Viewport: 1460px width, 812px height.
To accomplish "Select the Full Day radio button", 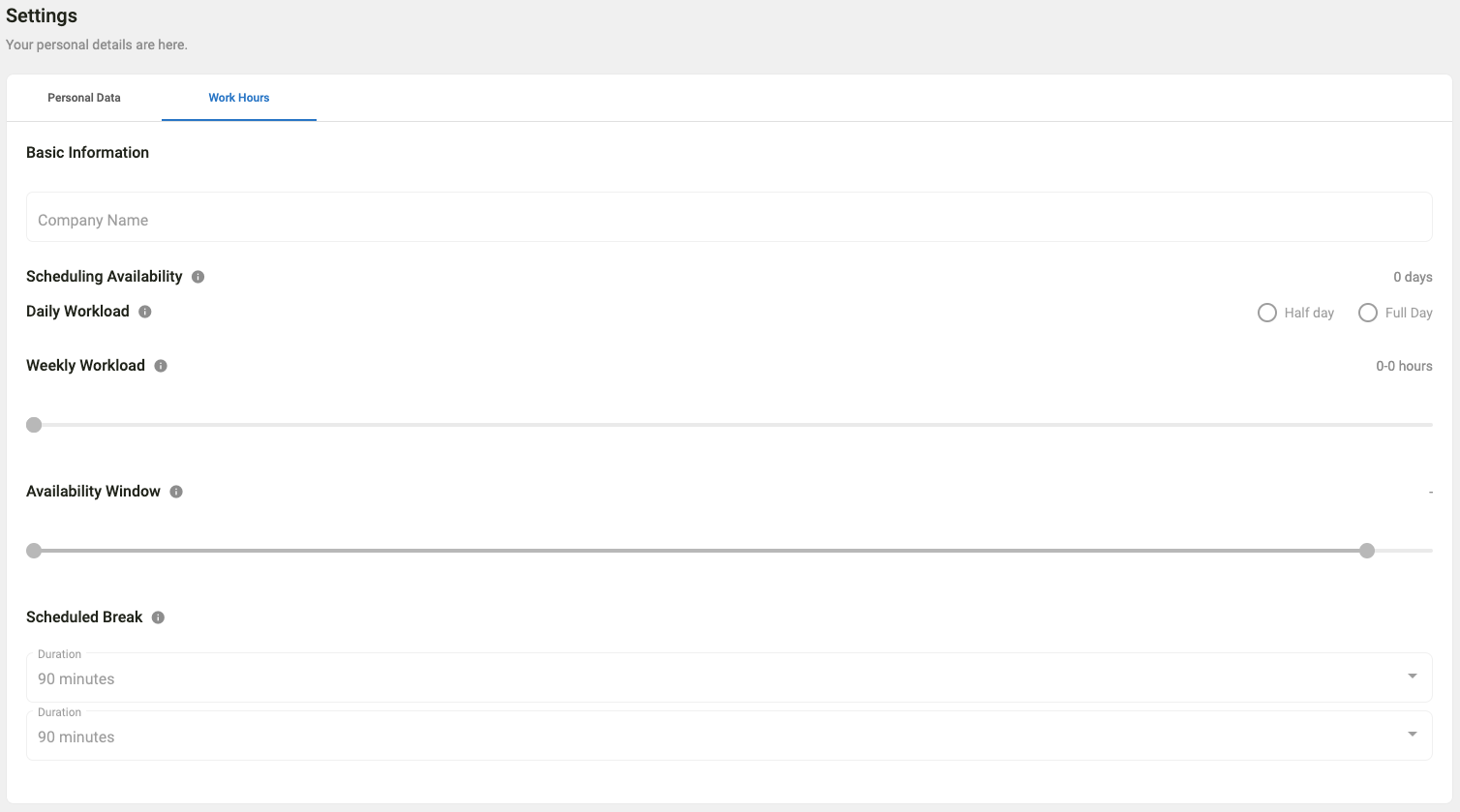I will [x=1368, y=313].
